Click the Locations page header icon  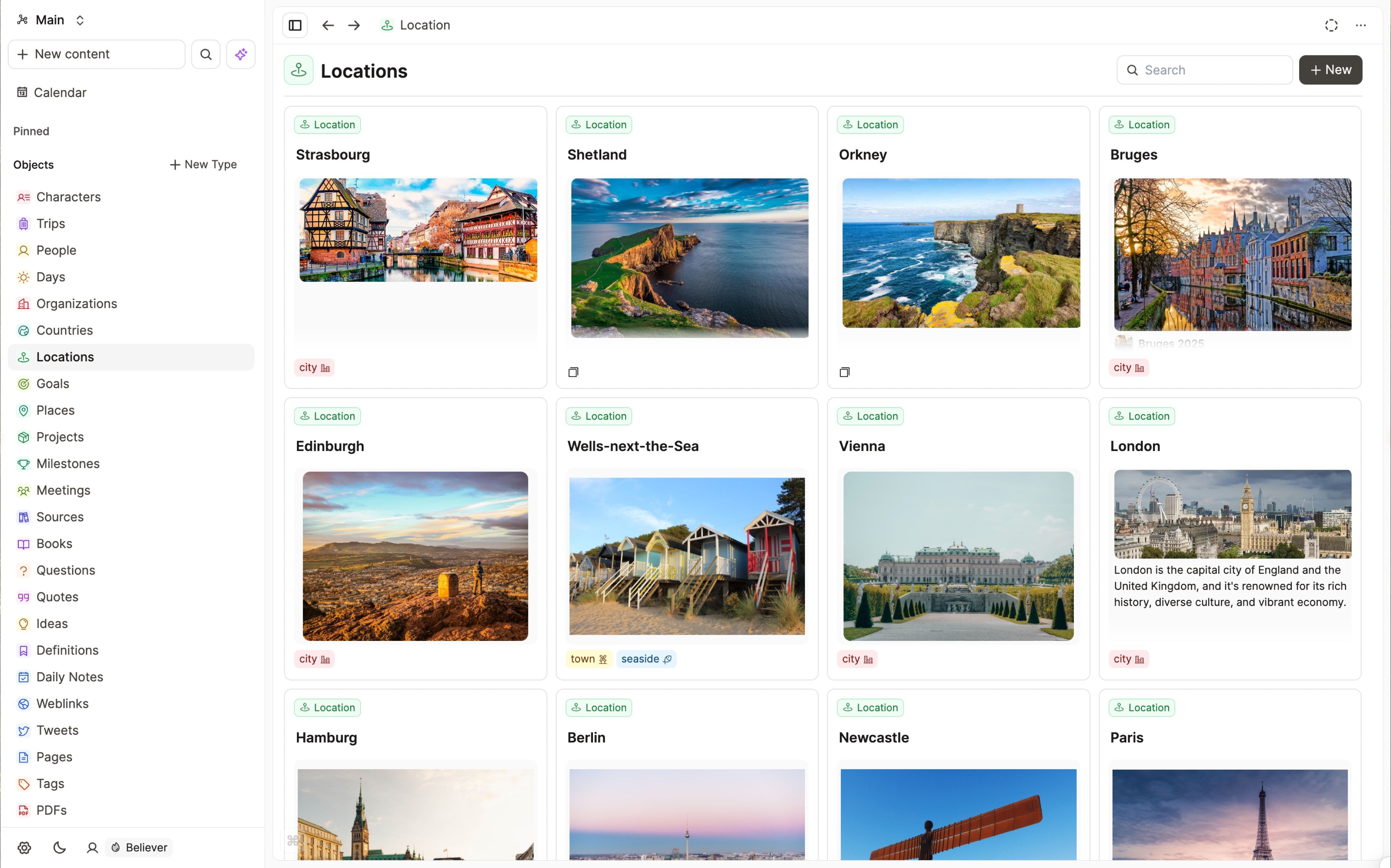tap(298, 70)
